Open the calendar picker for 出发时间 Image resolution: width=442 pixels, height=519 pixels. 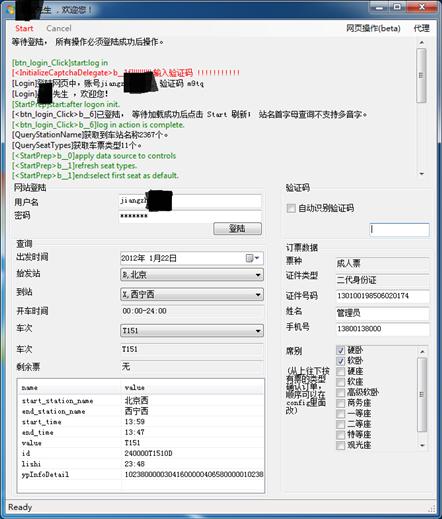click(252, 258)
